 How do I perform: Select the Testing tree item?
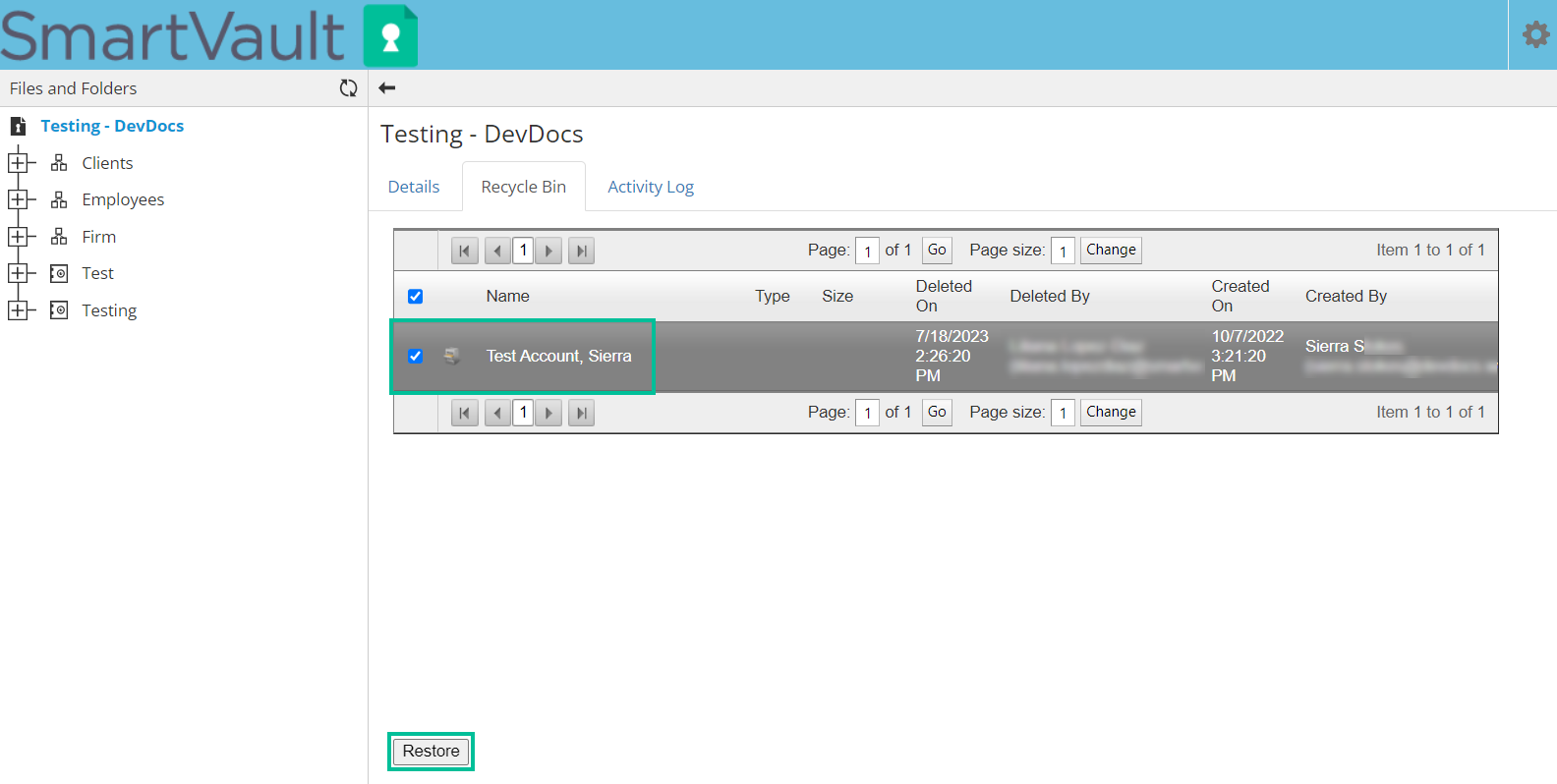tap(109, 310)
